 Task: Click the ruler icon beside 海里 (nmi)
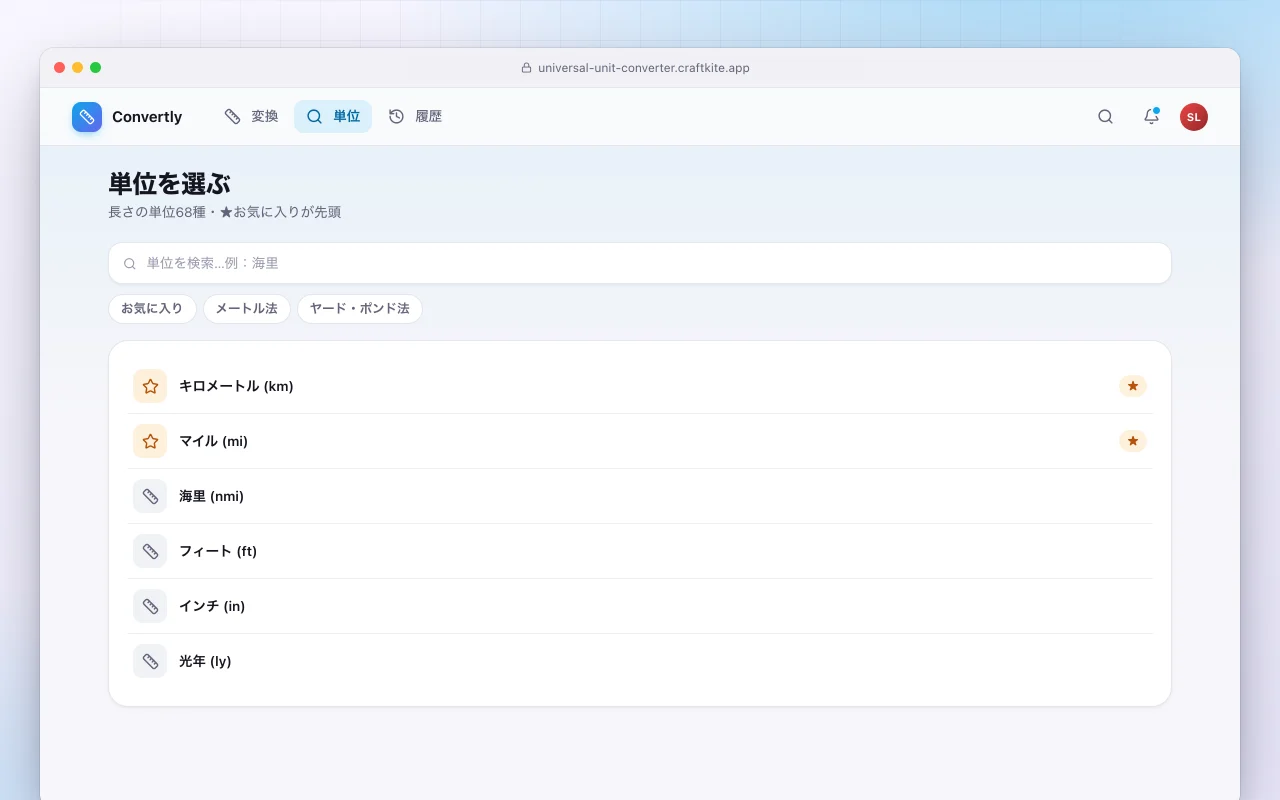point(150,496)
